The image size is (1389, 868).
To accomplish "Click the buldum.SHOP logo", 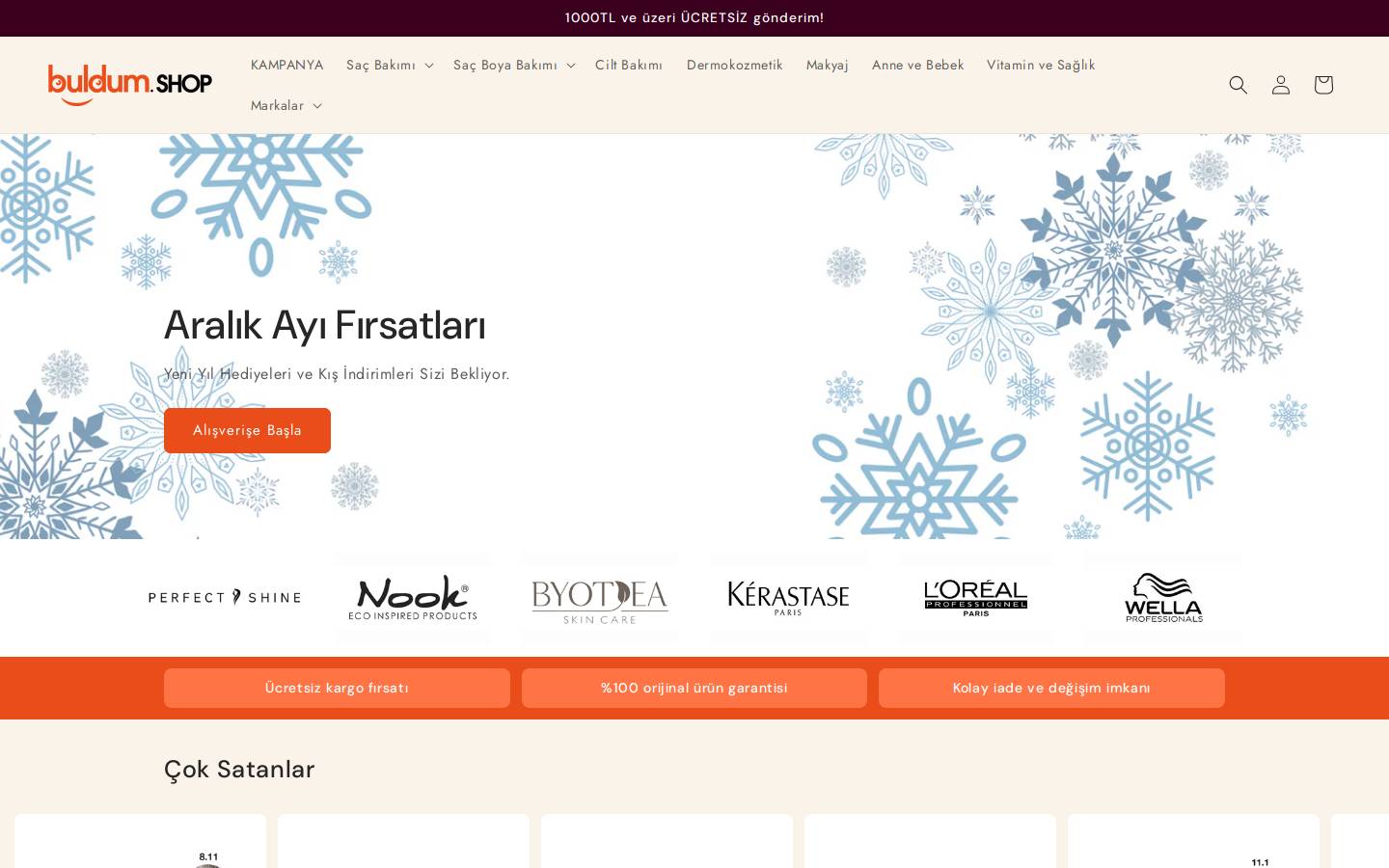I will 130,85.
